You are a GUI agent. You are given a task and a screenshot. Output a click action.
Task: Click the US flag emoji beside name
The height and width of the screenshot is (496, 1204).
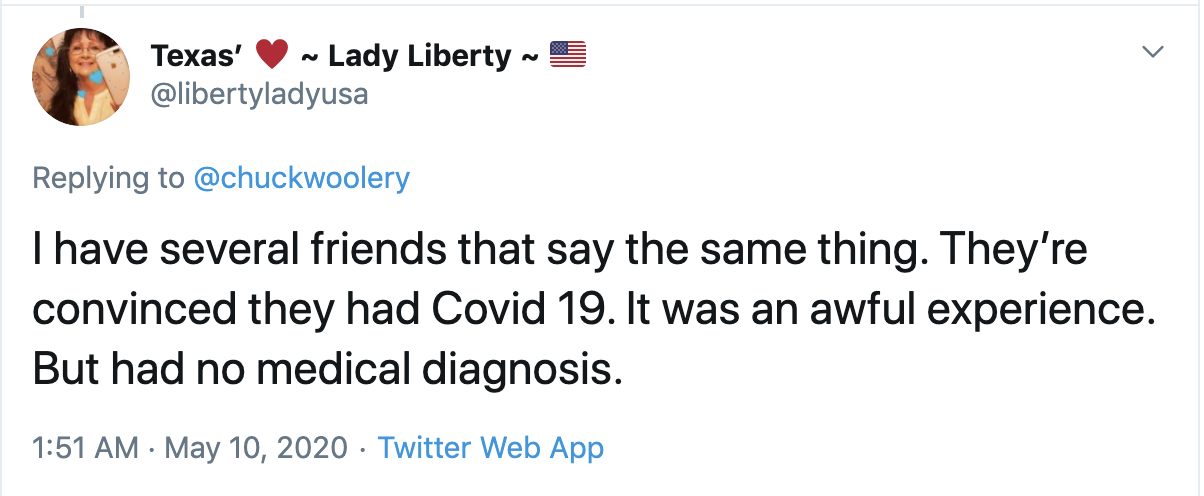pos(567,55)
